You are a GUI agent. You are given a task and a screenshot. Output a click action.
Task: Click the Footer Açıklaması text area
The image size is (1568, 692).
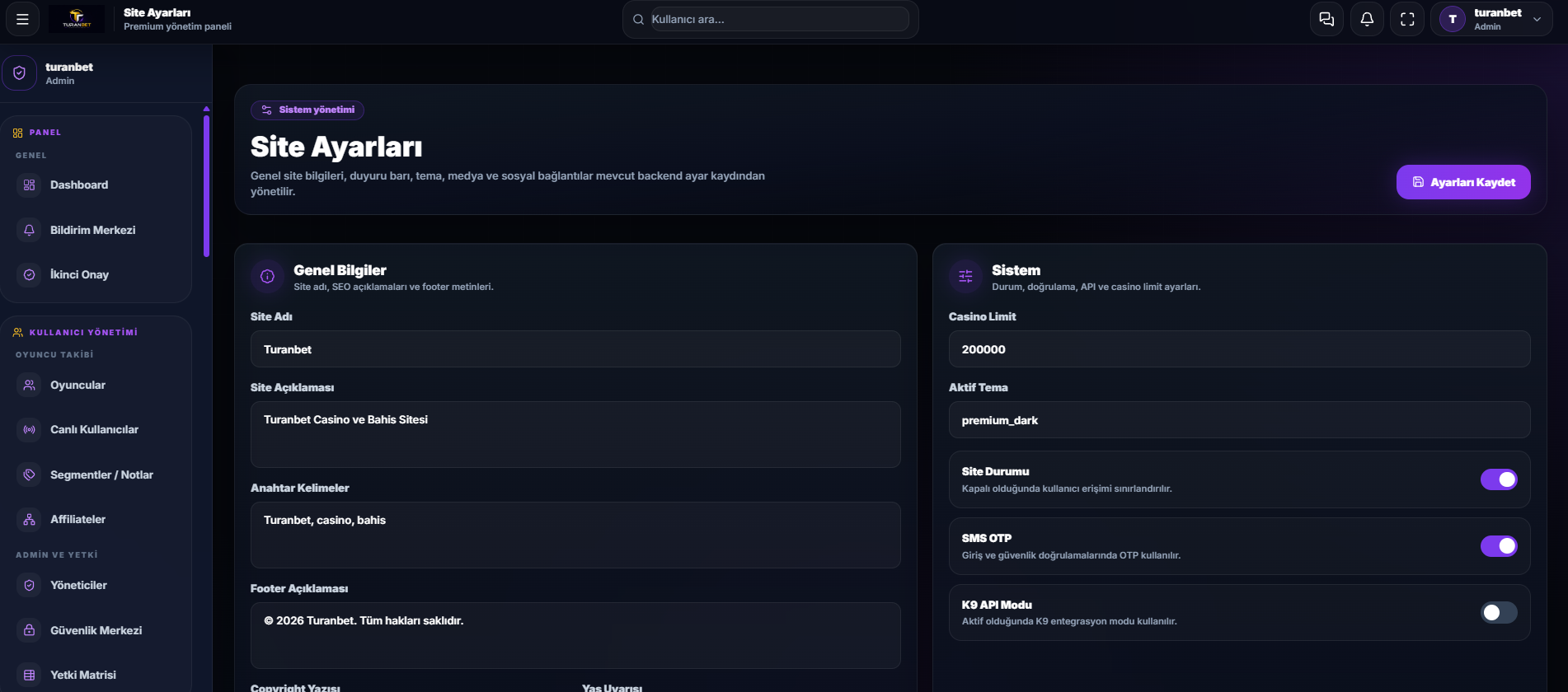click(575, 635)
